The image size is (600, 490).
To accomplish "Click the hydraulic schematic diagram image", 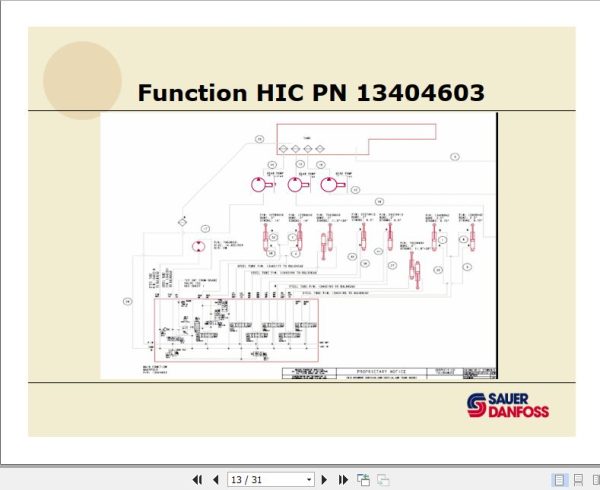I will [298, 246].
